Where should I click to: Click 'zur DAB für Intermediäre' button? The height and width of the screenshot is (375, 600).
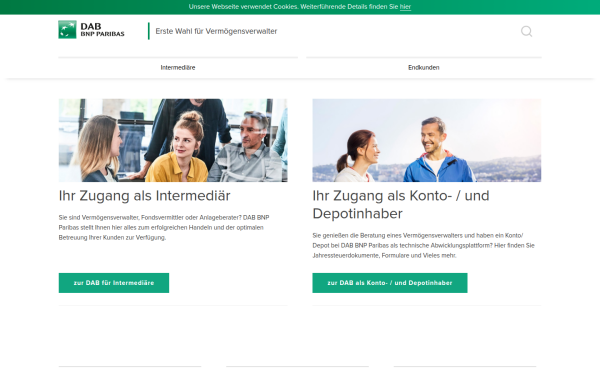[114, 283]
